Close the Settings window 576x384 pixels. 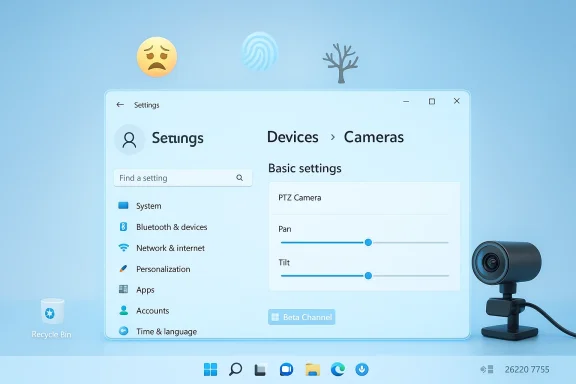coord(457,101)
